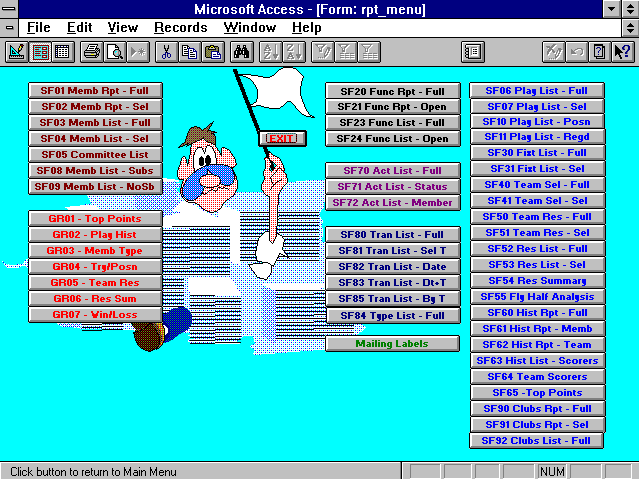Open SF55 Fly Half Analysis report
639x479 pixels.
537,297
